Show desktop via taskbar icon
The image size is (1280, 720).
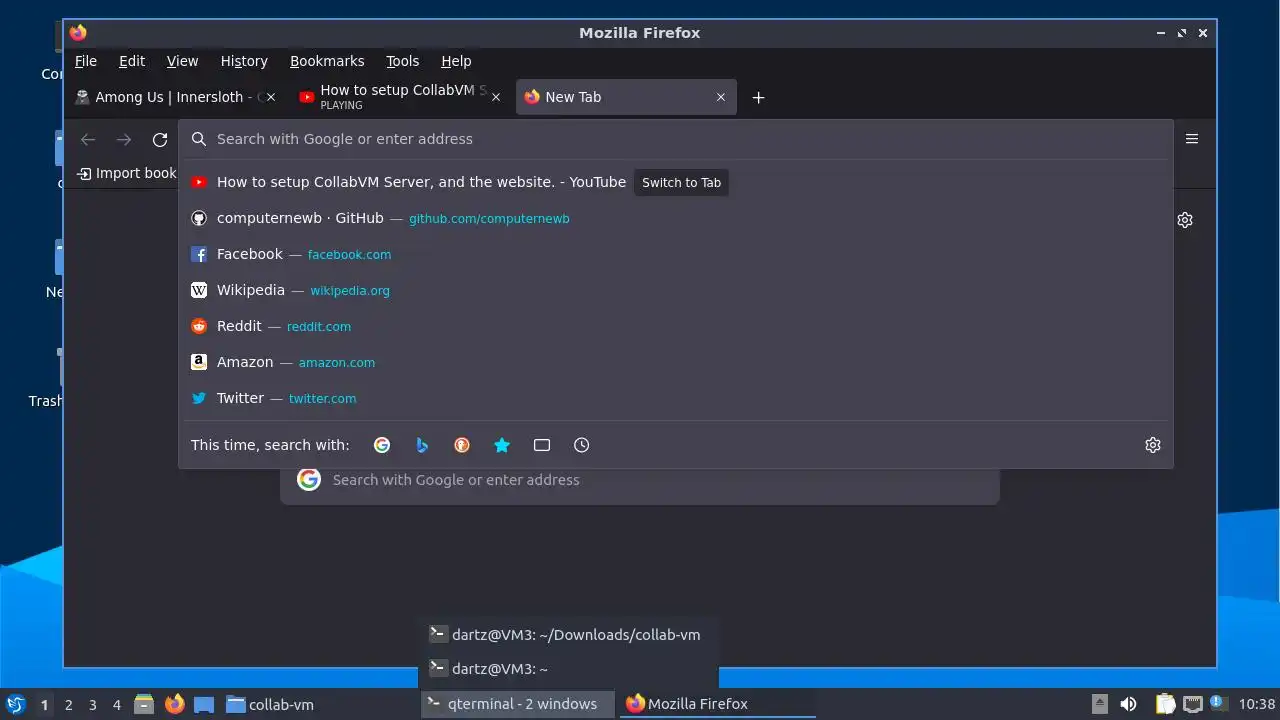[x=204, y=704]
